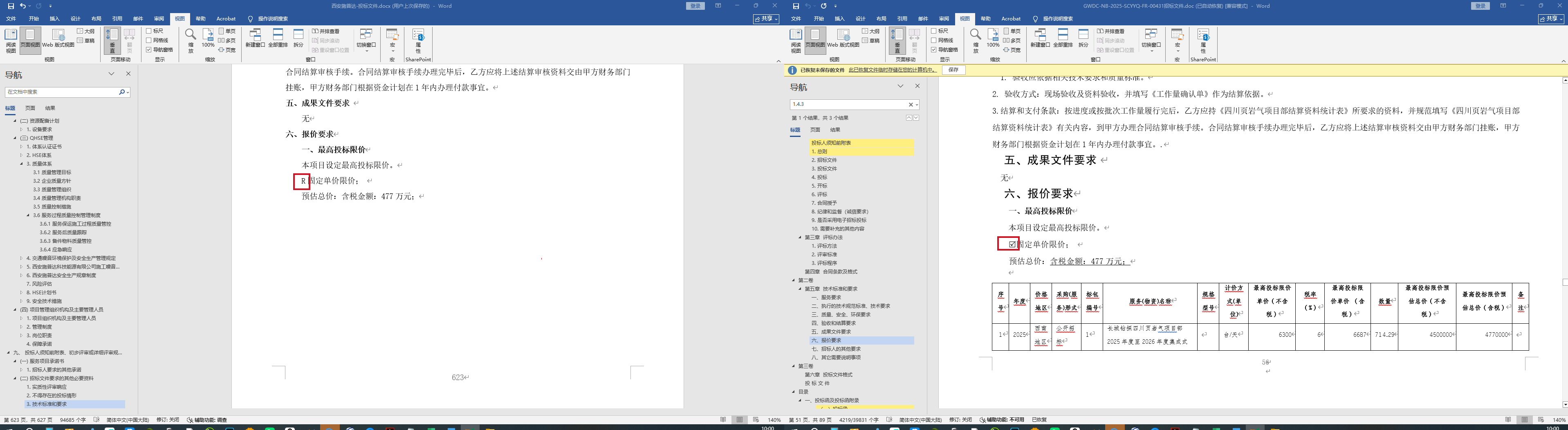This screenshot has height=430, width=1568.
Task: Select 3.6.4 应急响应 heading in navigation tree
Action: point(56,249)
